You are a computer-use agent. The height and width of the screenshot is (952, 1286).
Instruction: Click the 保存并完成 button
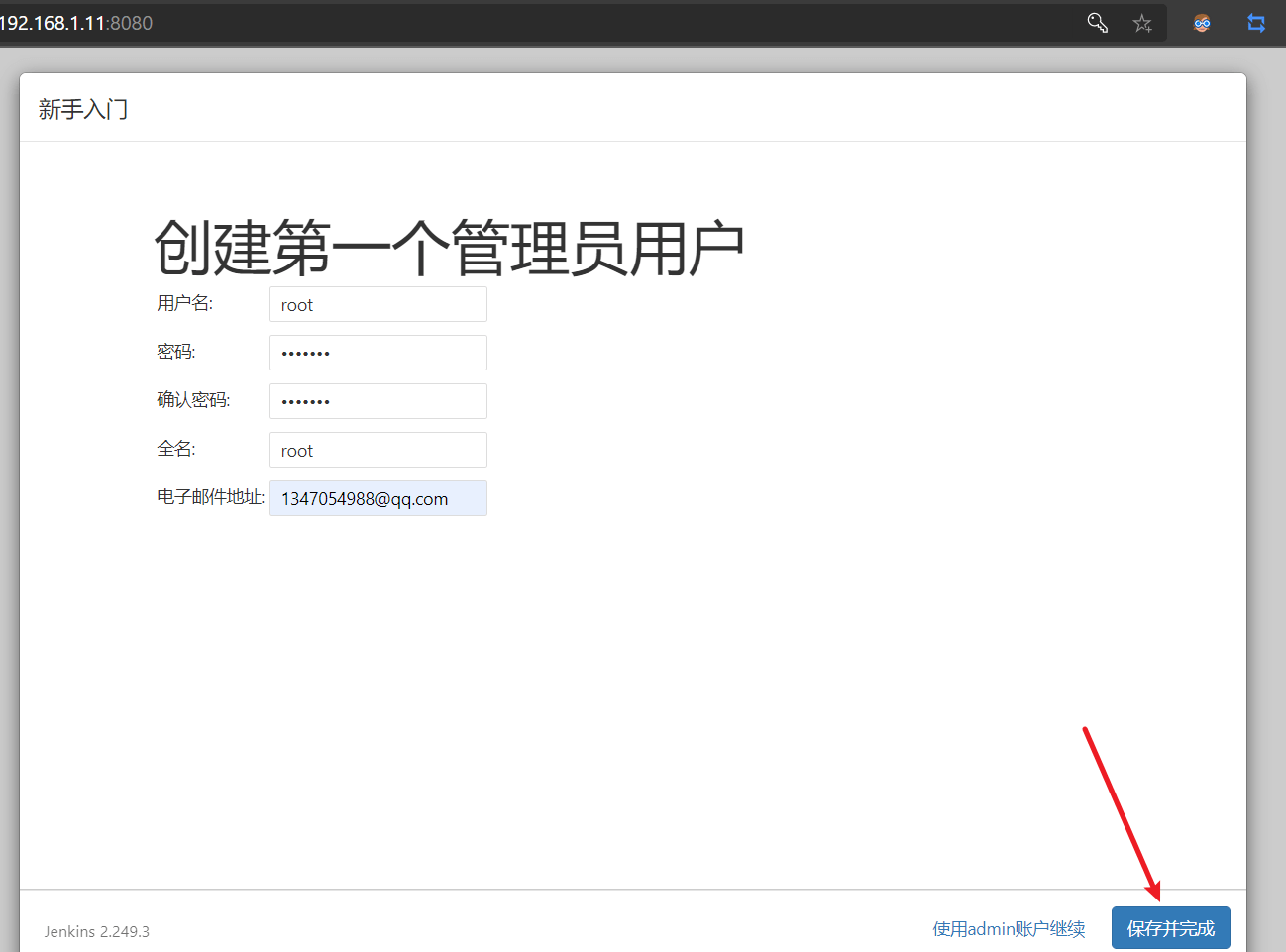pos(1170,927)
